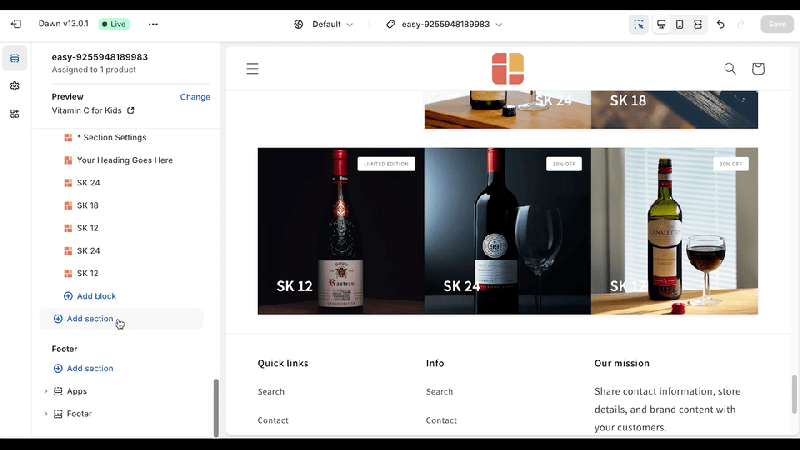Open the three-dot more actions menu
The height and width of the screenshot is (450, 800).
coord(153,24)
